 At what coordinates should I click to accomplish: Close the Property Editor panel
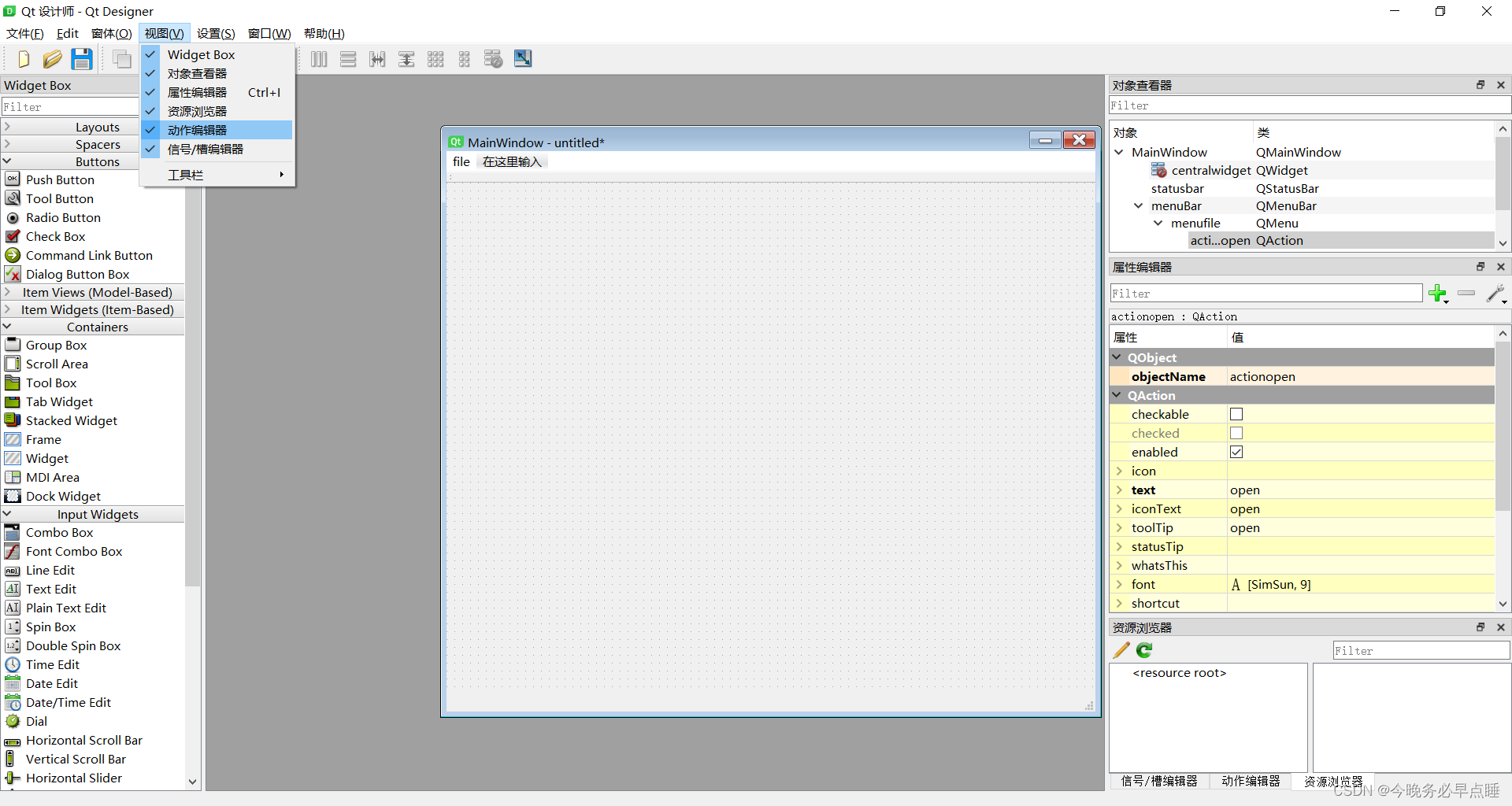pyautogui.click(x=1501, y=267)
